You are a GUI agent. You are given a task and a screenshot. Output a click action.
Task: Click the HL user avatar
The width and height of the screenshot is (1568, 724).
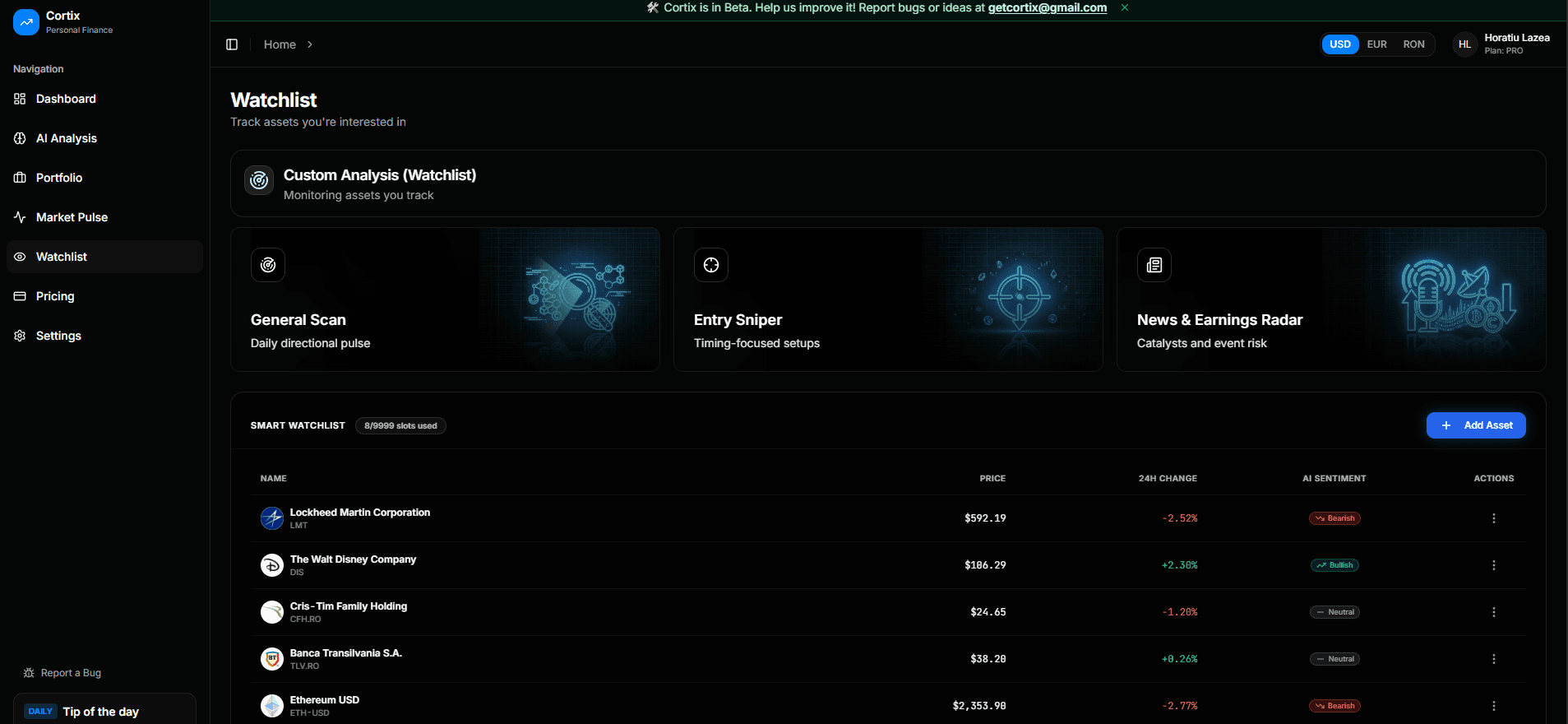click(x=1464, y=44)
